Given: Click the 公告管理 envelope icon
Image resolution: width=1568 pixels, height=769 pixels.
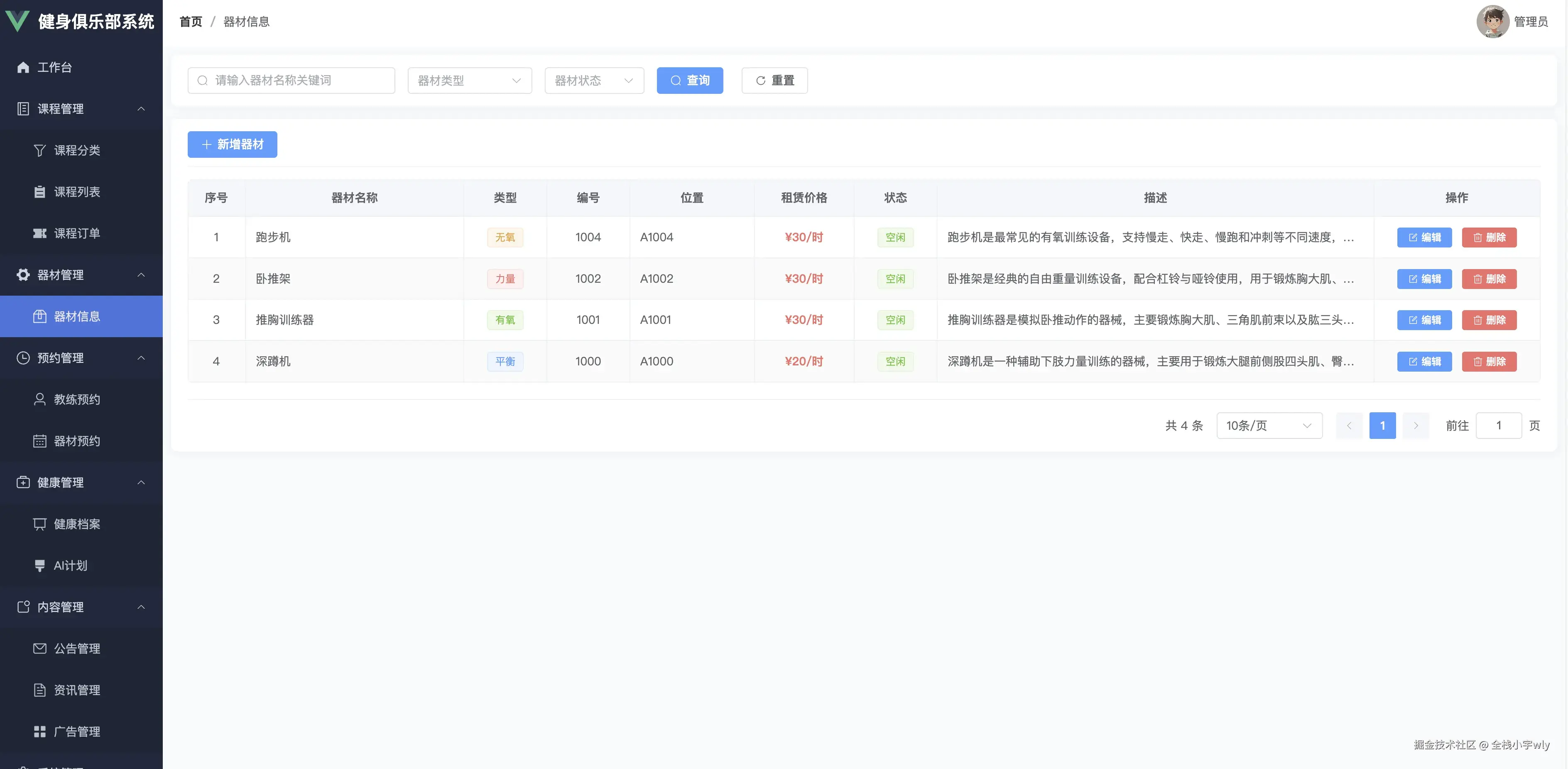Looking at the screenshot, I should pos(39,649).
